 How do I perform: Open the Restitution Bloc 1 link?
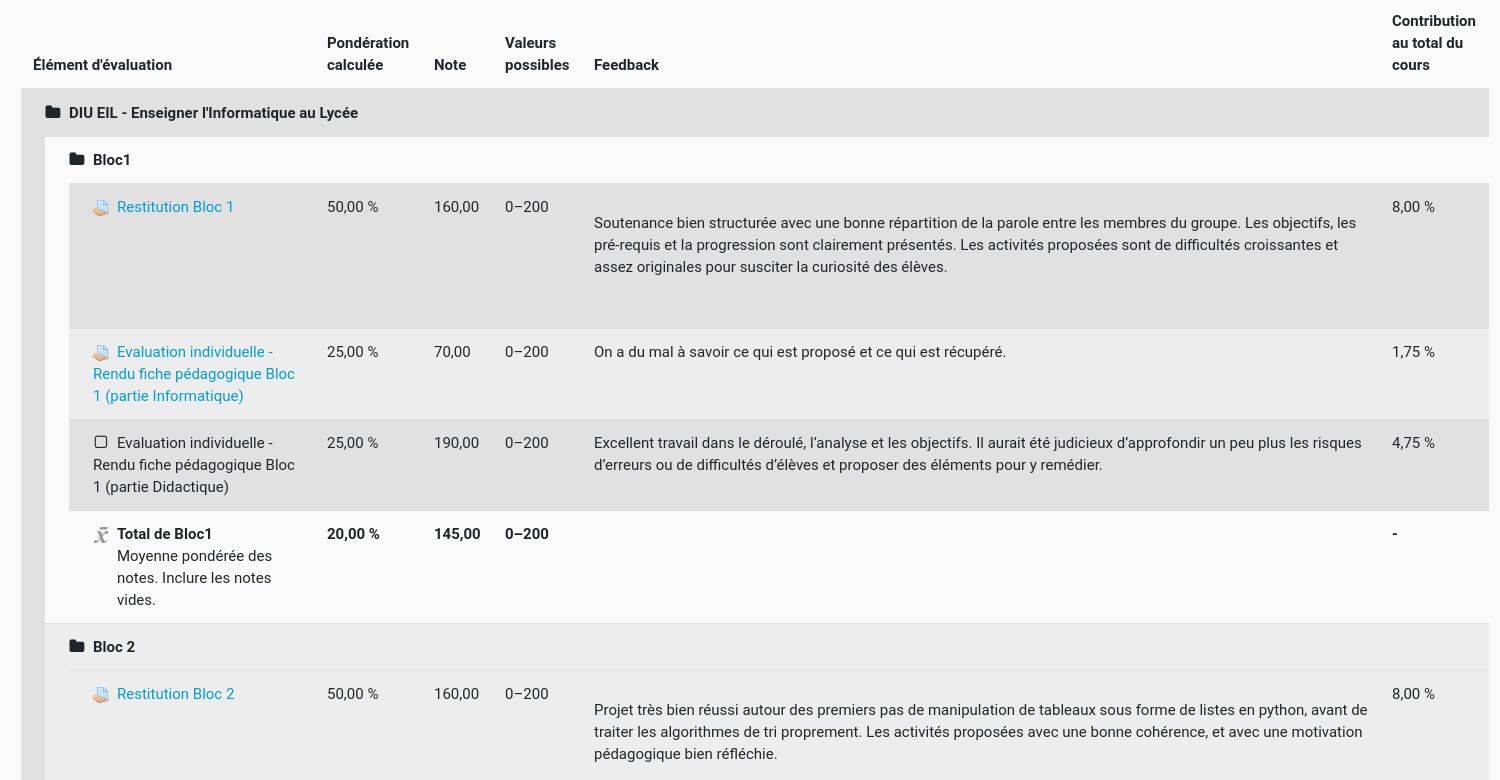point(175,207)
